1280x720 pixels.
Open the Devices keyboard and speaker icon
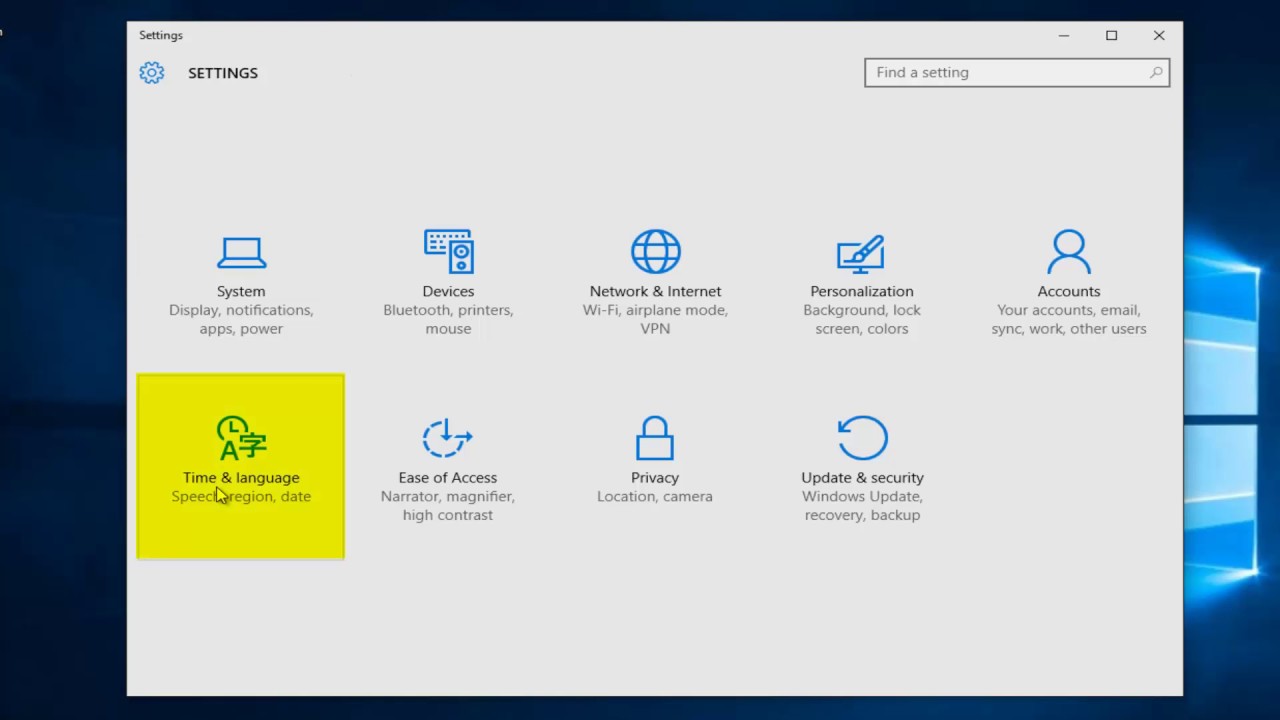(448, 251)
